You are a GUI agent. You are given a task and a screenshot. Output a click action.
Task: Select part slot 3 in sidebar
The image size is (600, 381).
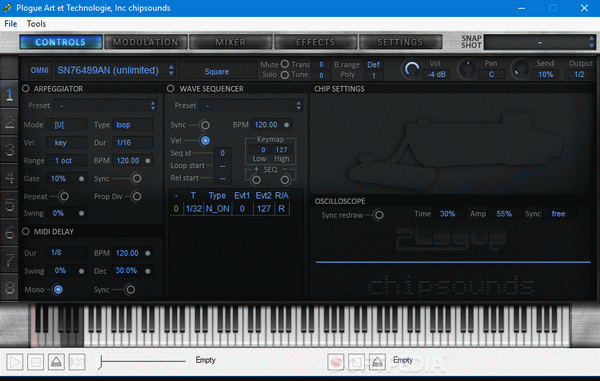10,149
